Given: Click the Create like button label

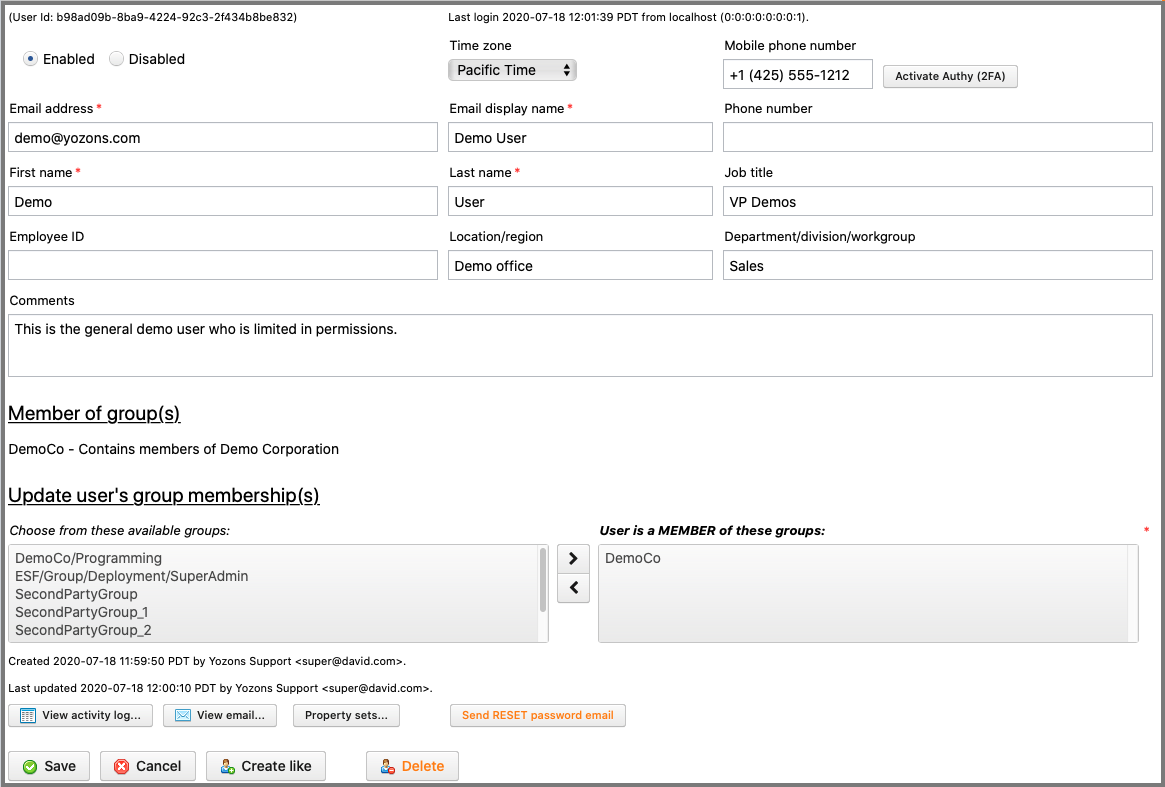Looking at the screenshot, I should pyautogui.click(x=276, y=766).
